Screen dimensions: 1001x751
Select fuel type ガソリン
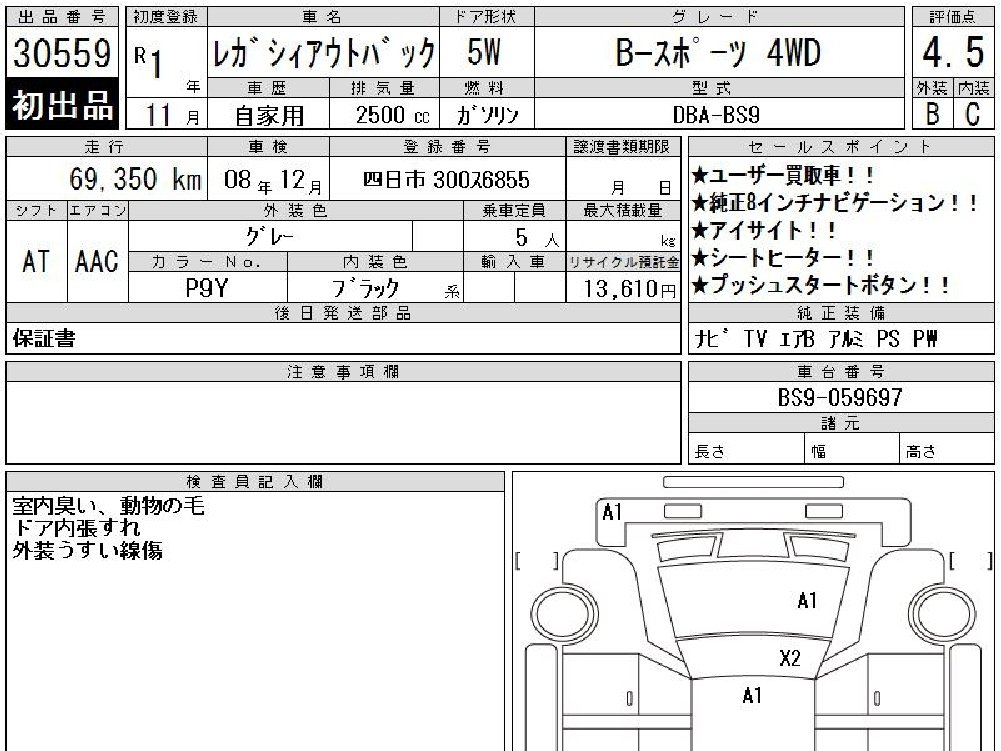point(487,115)
